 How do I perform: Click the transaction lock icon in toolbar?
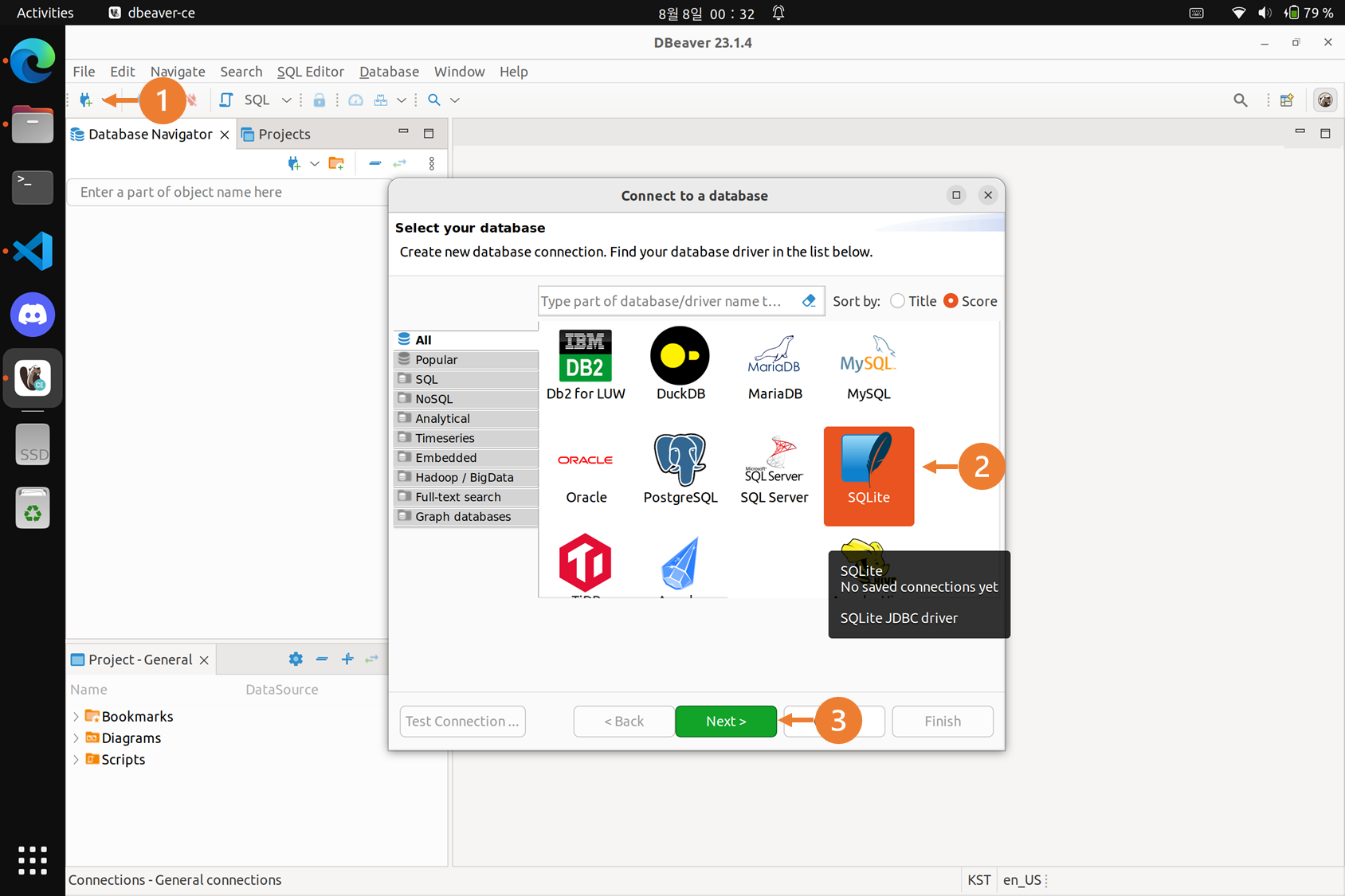click(319, 100)
